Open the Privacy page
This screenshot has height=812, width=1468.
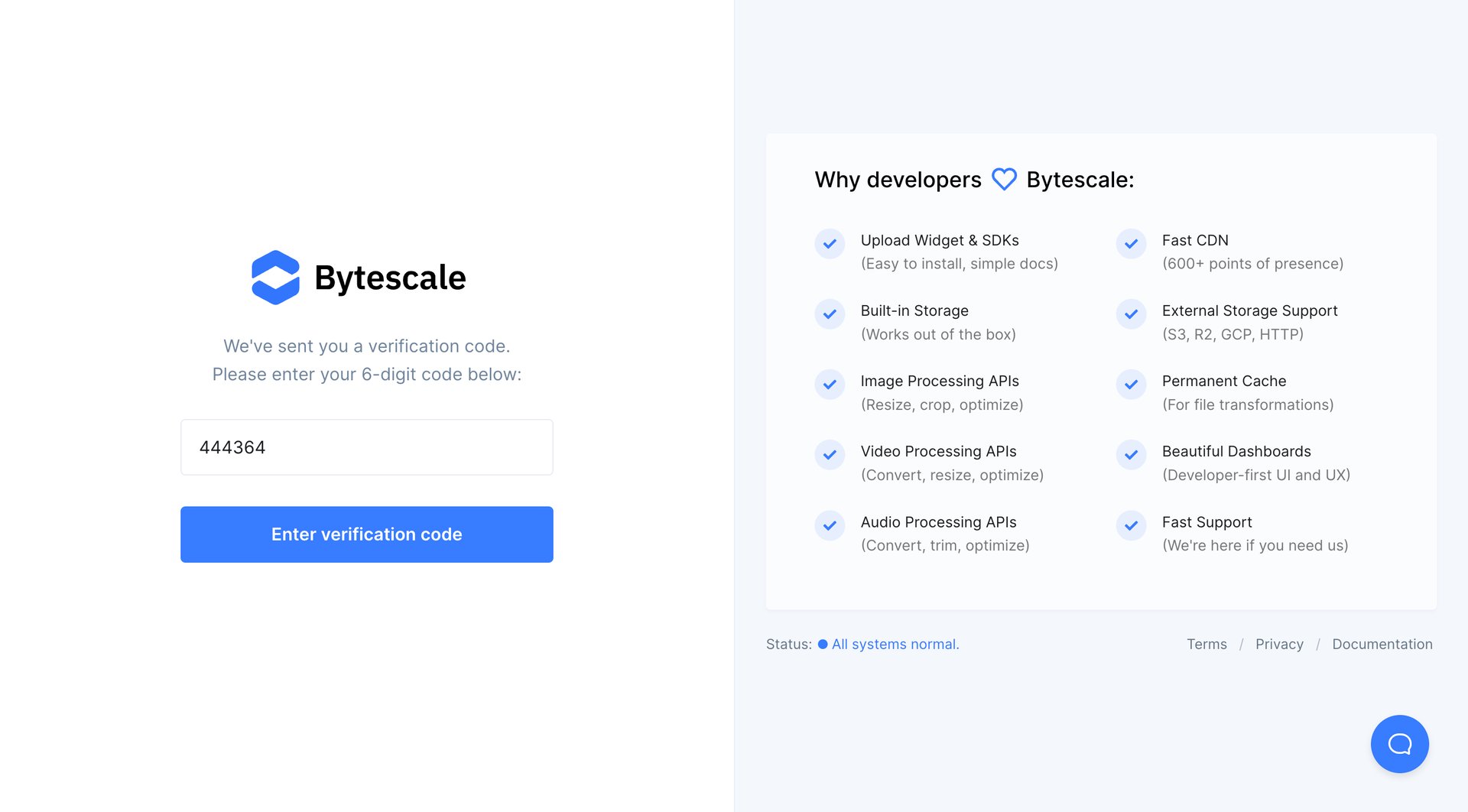point(1279,645)
